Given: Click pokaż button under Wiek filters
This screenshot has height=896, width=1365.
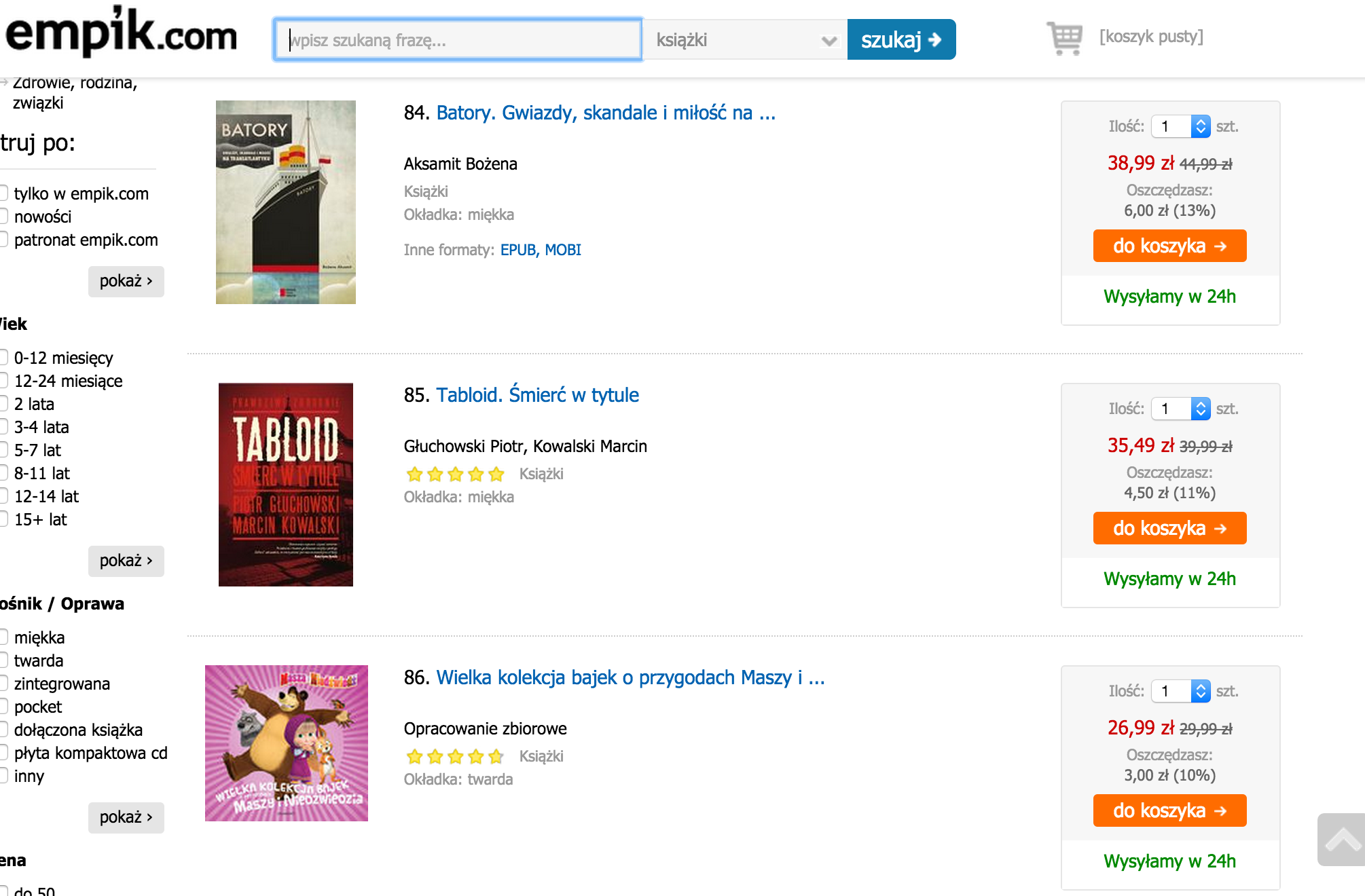Looking at the screenshot, I should (x=126, y=561).
